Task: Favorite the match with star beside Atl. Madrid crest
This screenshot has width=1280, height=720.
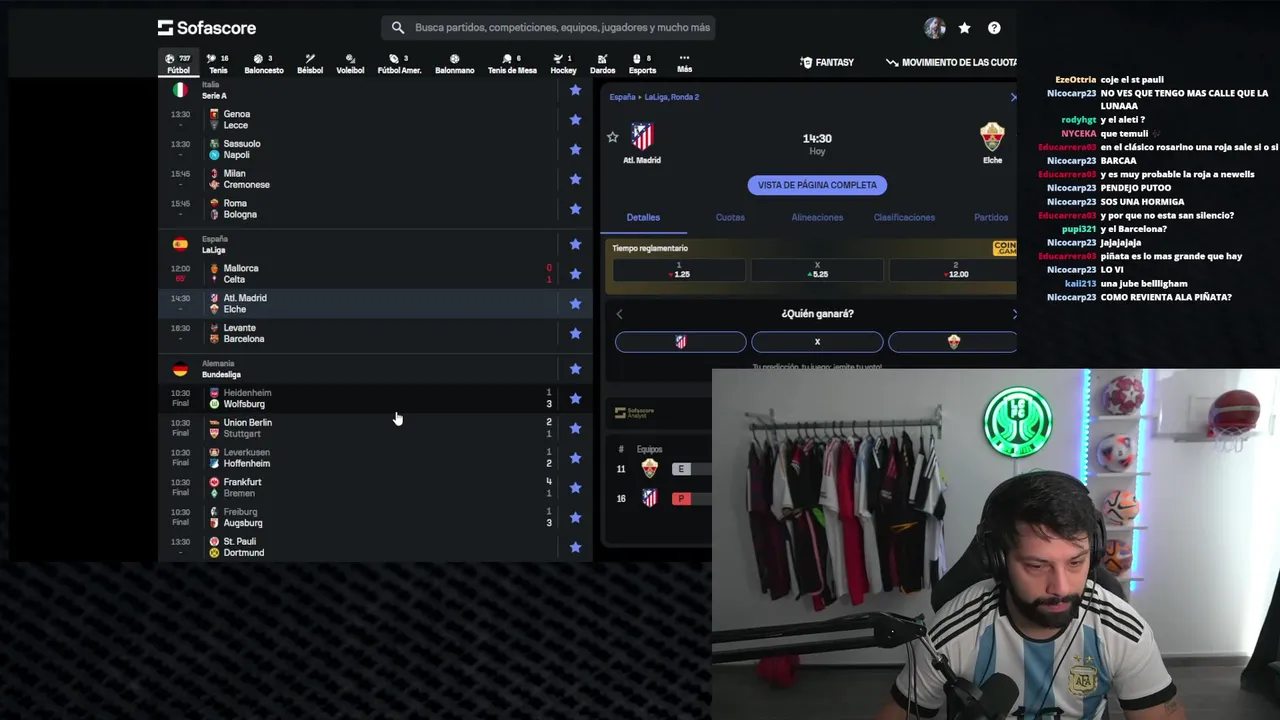Action: tap(613, 137)
